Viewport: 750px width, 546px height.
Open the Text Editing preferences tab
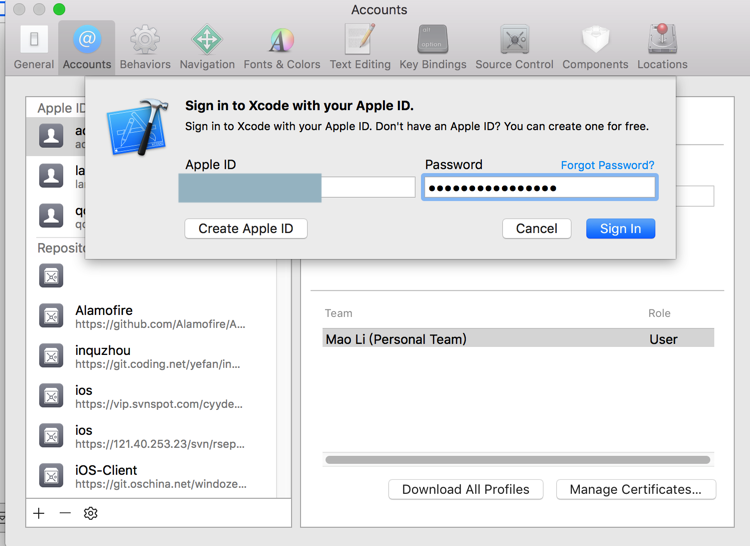360,48
